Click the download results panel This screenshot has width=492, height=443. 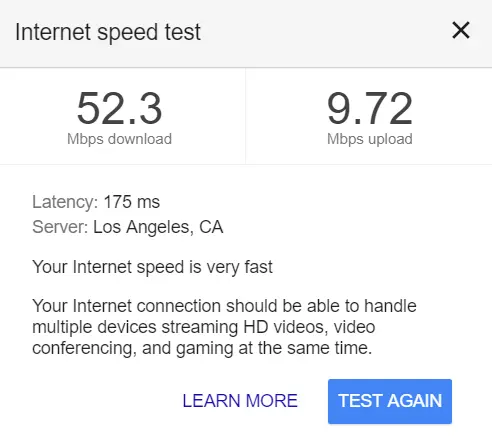[122, 116]
